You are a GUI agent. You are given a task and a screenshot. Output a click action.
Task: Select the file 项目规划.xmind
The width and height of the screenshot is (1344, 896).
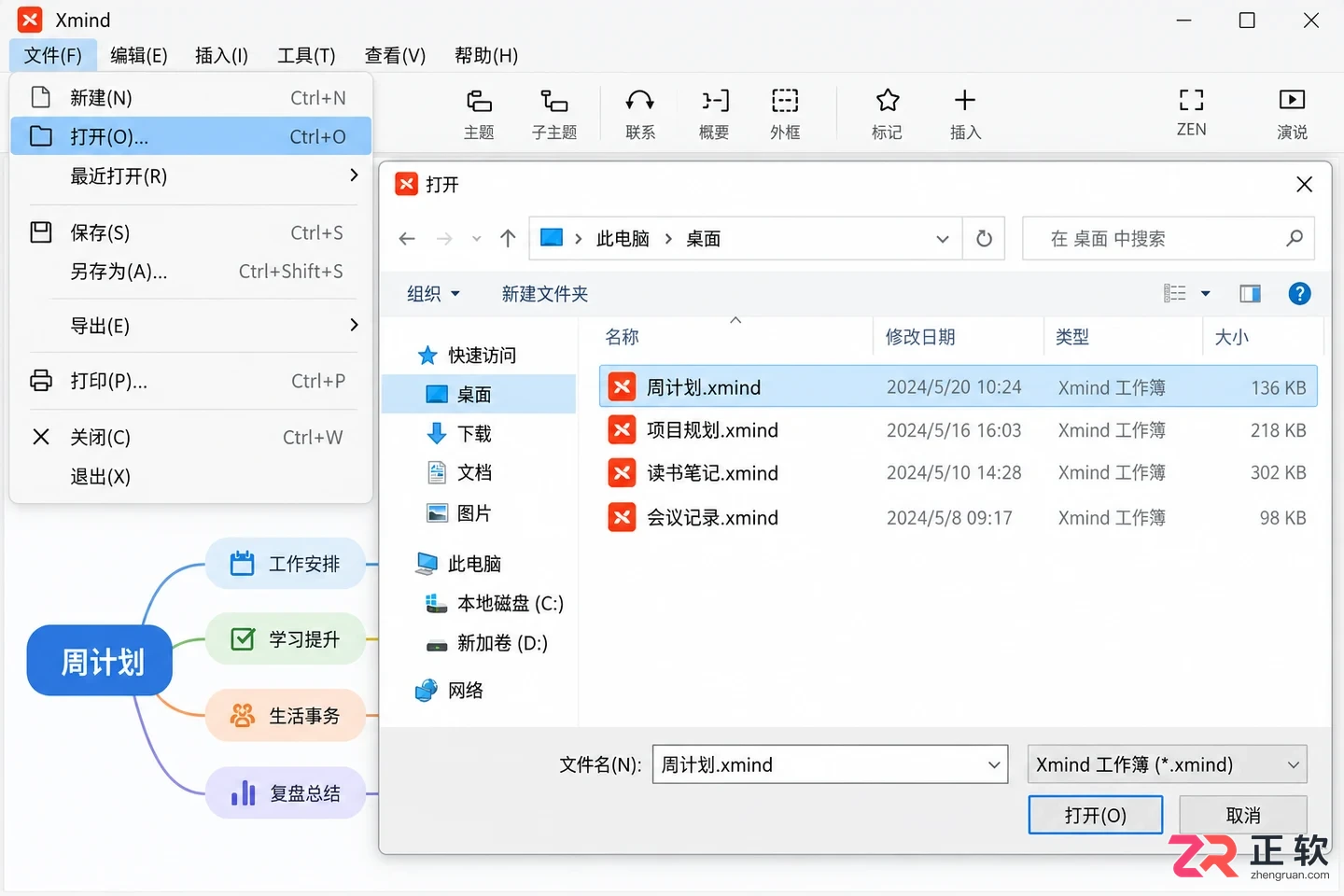pyautogui.click(x=958, y=430)
